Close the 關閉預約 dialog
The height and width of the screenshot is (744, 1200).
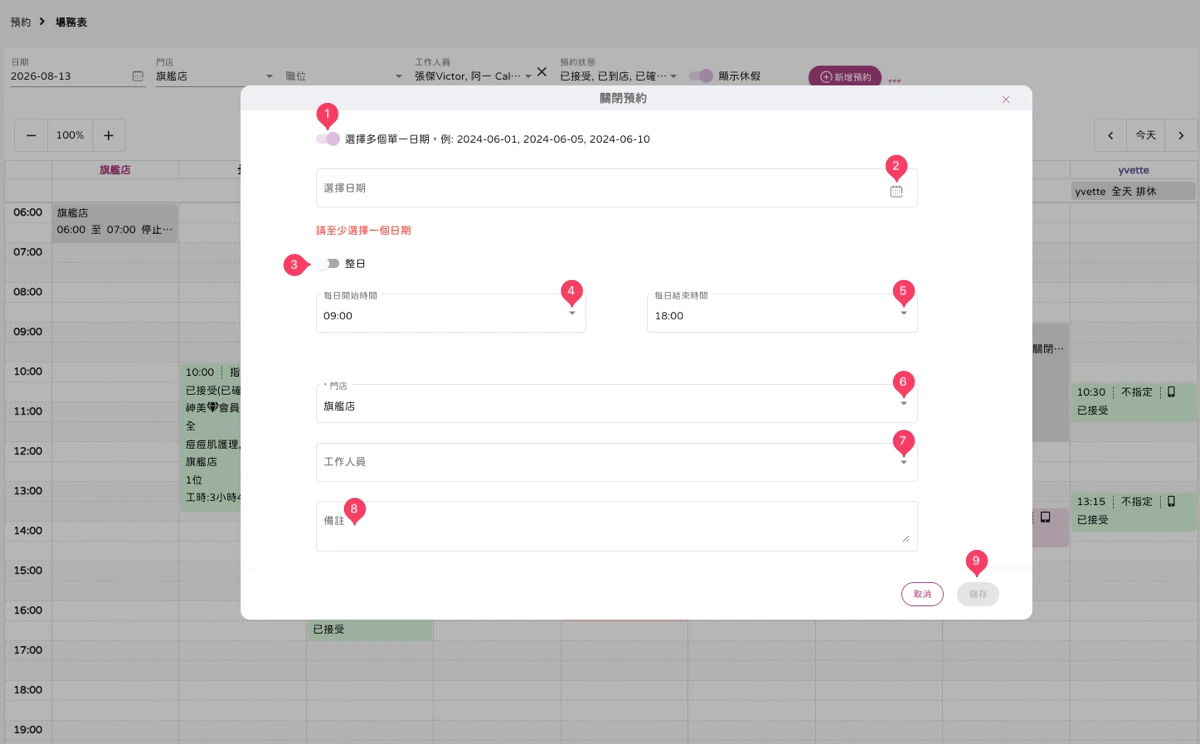click(1006, 99)
